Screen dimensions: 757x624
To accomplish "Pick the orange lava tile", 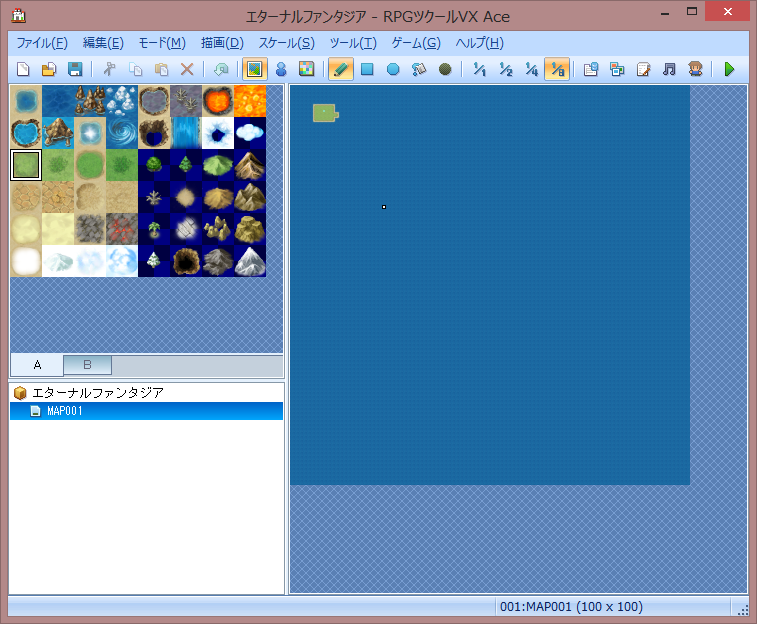I will (x=250, y=101).
